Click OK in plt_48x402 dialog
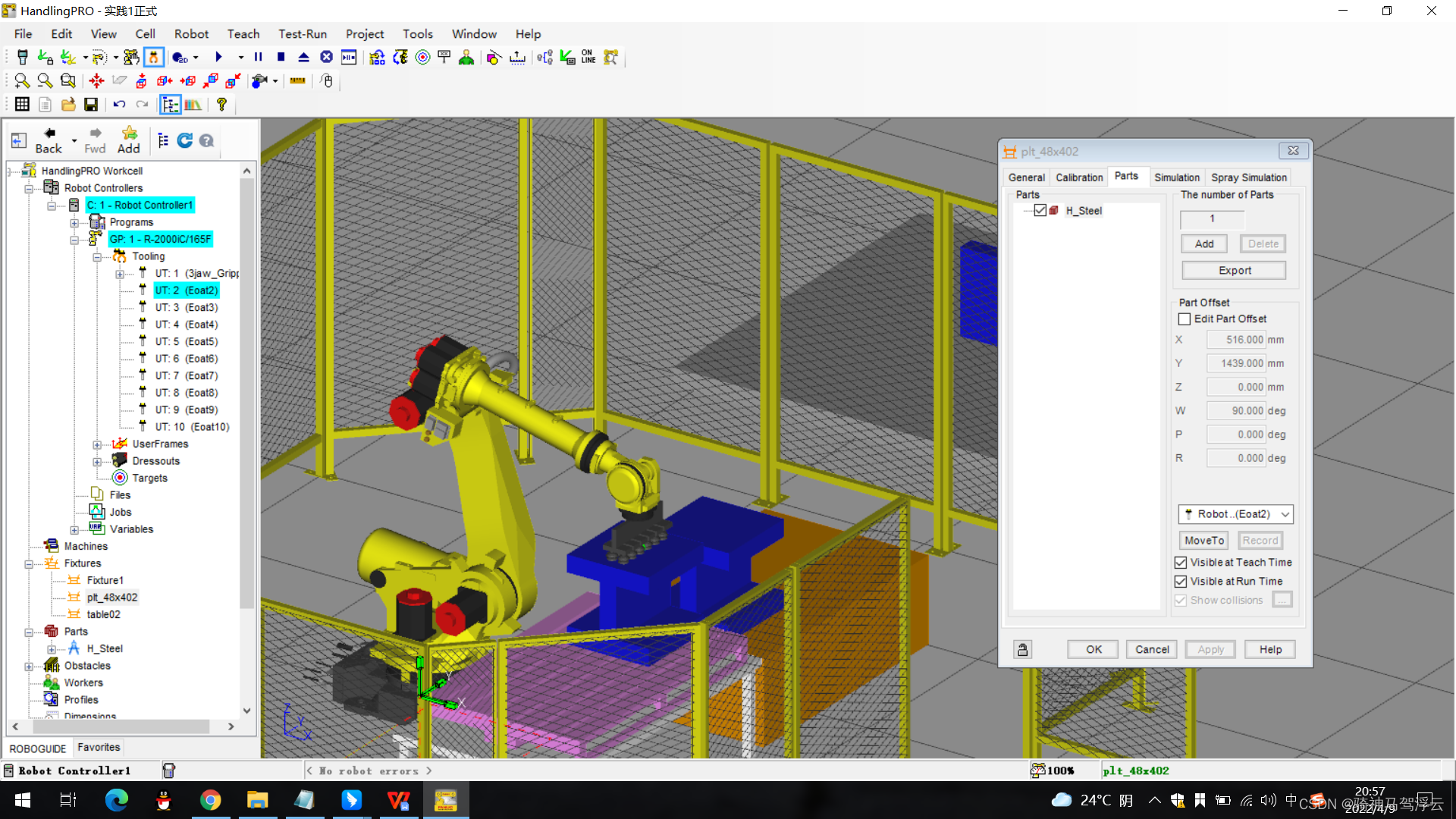 coord(1094,649)
